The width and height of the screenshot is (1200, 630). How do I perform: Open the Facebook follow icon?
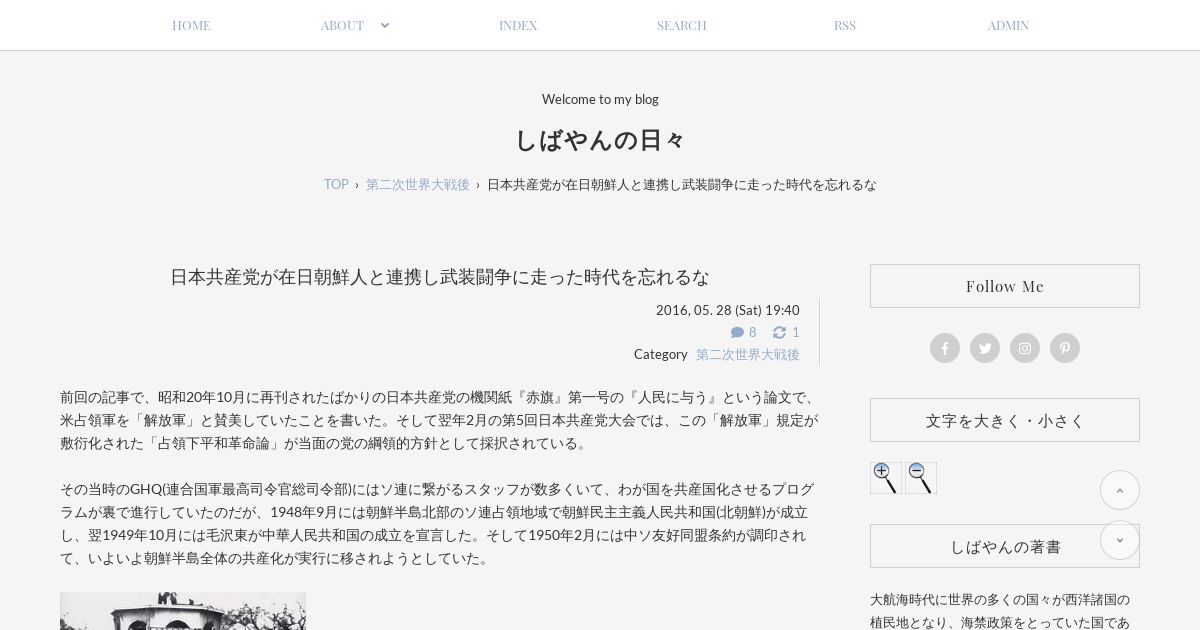tap(945, 348)
